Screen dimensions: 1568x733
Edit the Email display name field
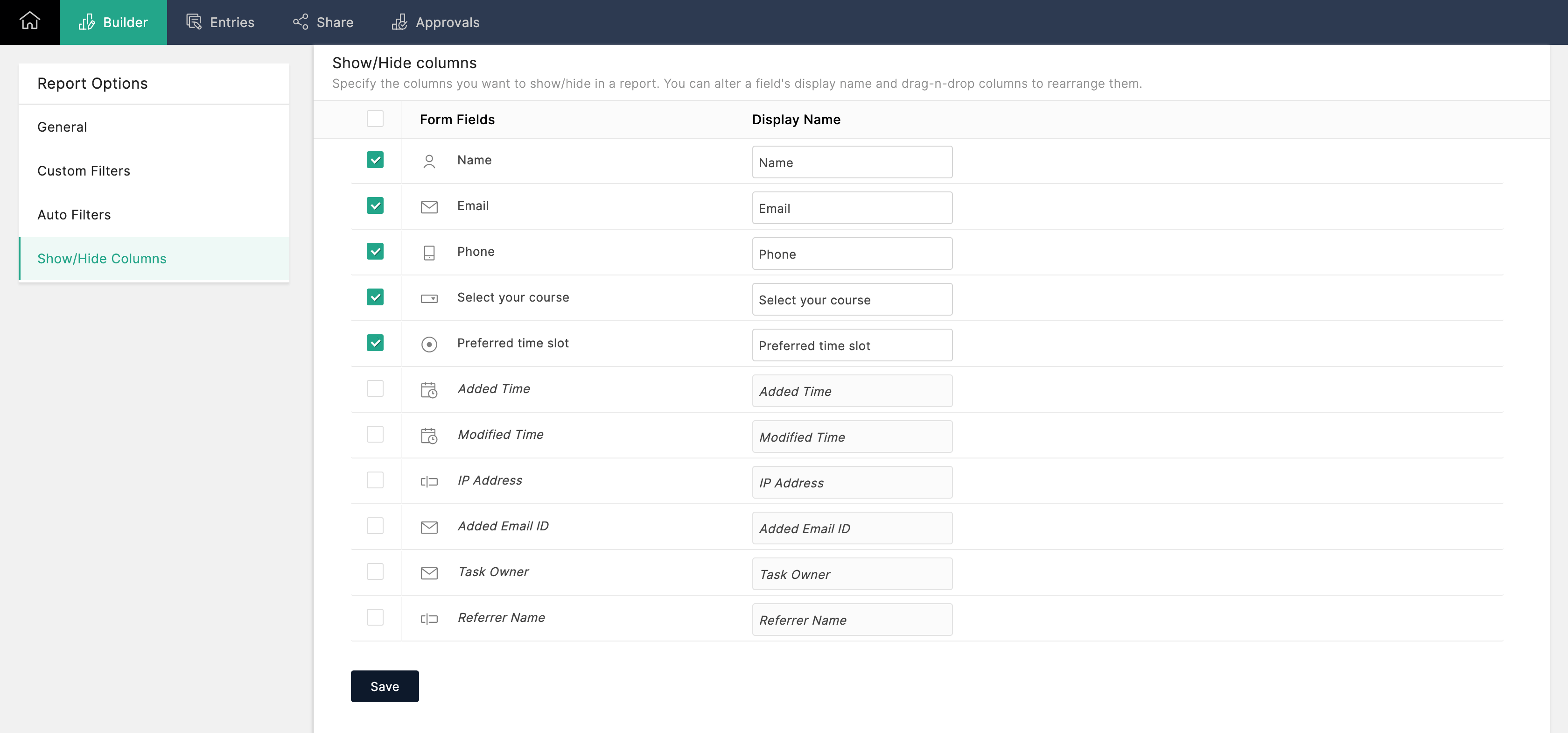coord(852,208)
